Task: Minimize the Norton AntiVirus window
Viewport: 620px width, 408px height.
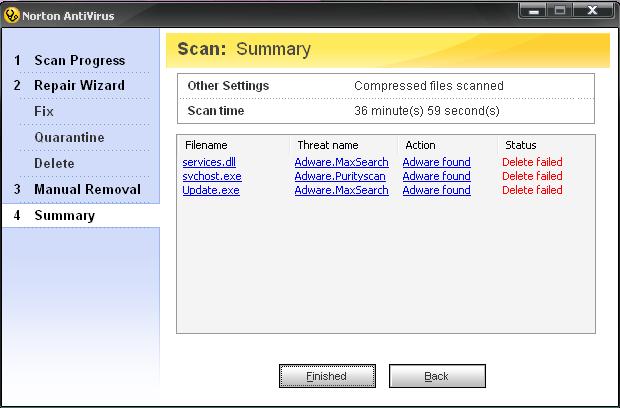Action: pyautogui.click(x=533, y=11)
